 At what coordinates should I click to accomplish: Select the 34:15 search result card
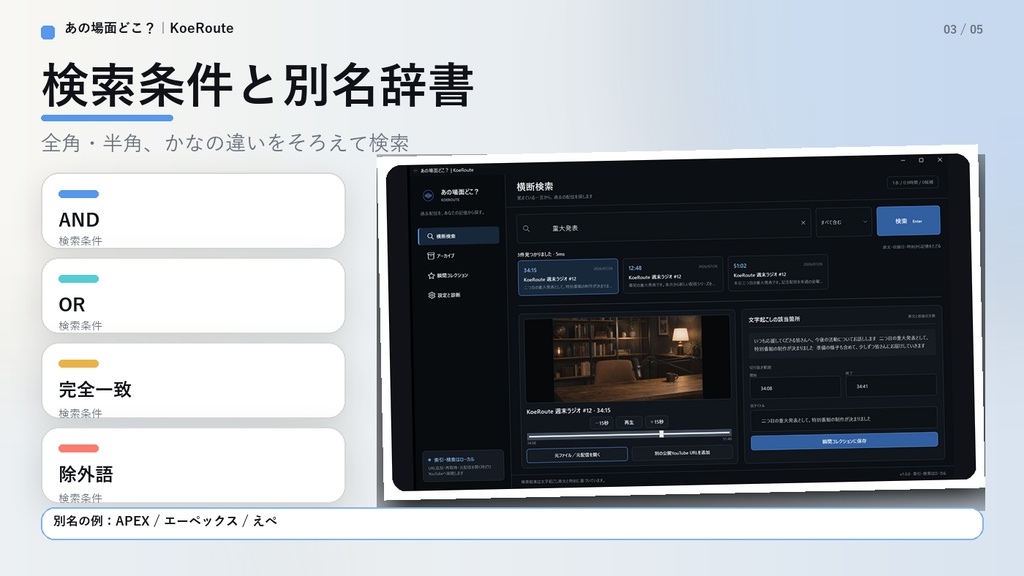point(568,277)
